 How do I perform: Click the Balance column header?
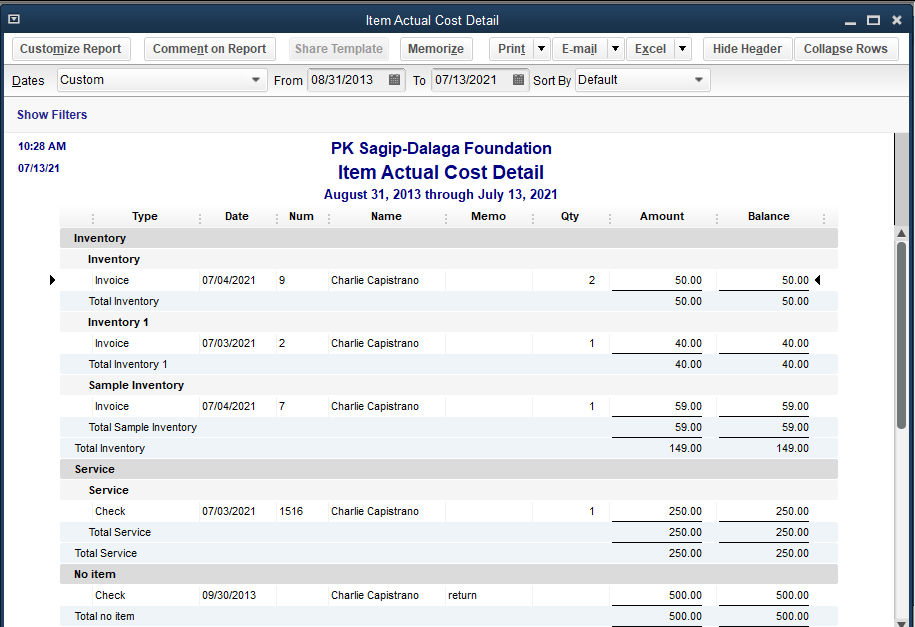769,217
